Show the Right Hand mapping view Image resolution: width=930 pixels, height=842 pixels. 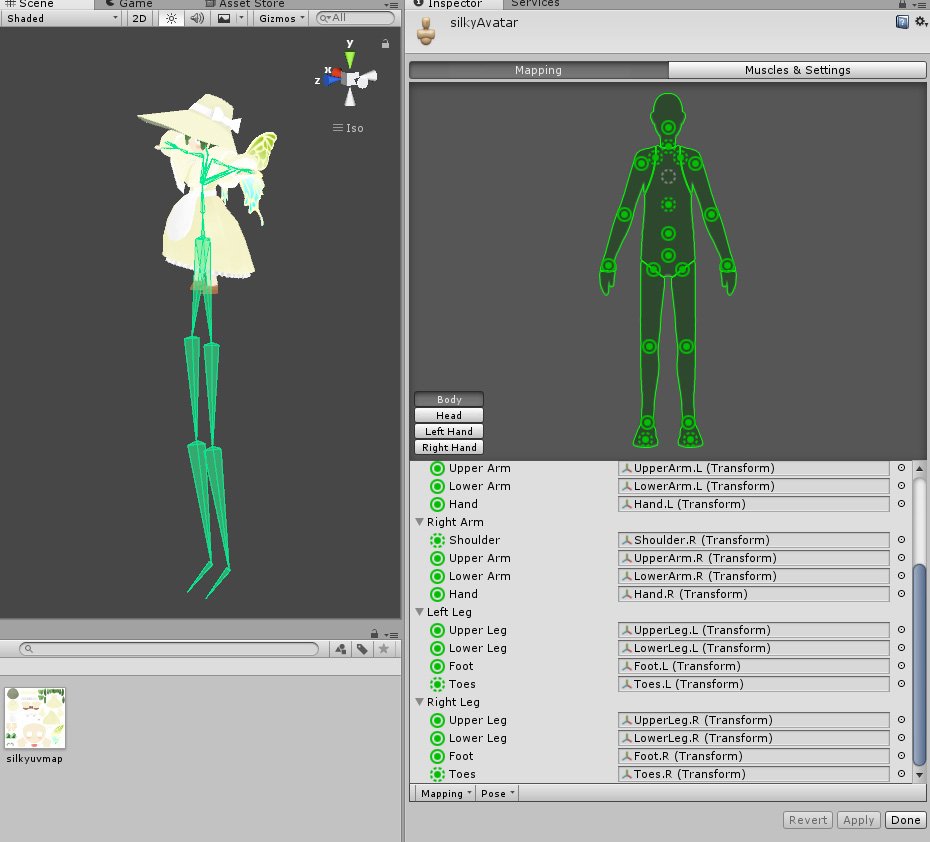tap(449, 447)
